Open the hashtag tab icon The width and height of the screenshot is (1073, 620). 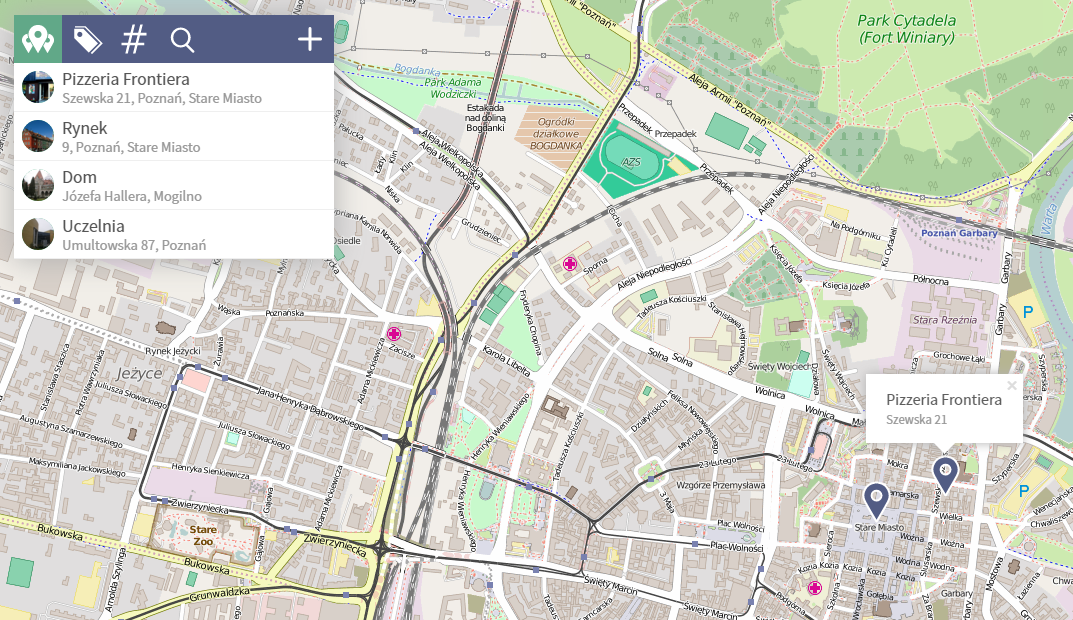(134, 40)
